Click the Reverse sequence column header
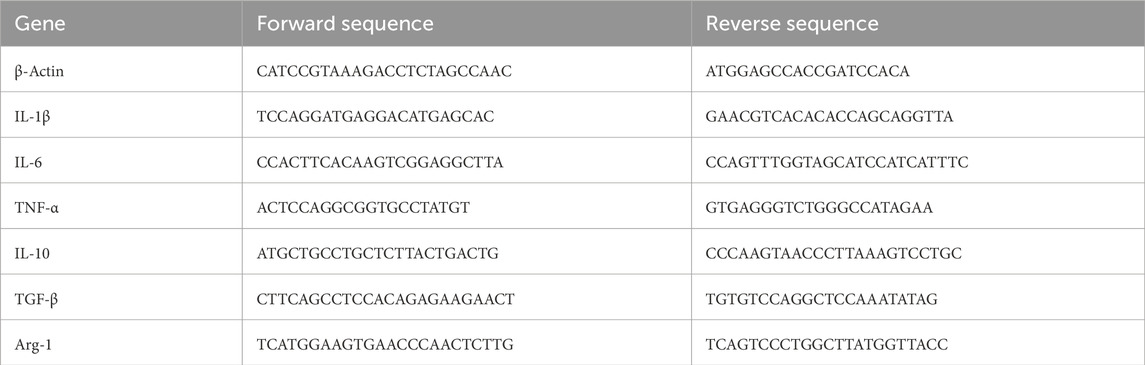The height and width of the screenshot is (365, 1145). pyautogui.click(x=792, y=23)
